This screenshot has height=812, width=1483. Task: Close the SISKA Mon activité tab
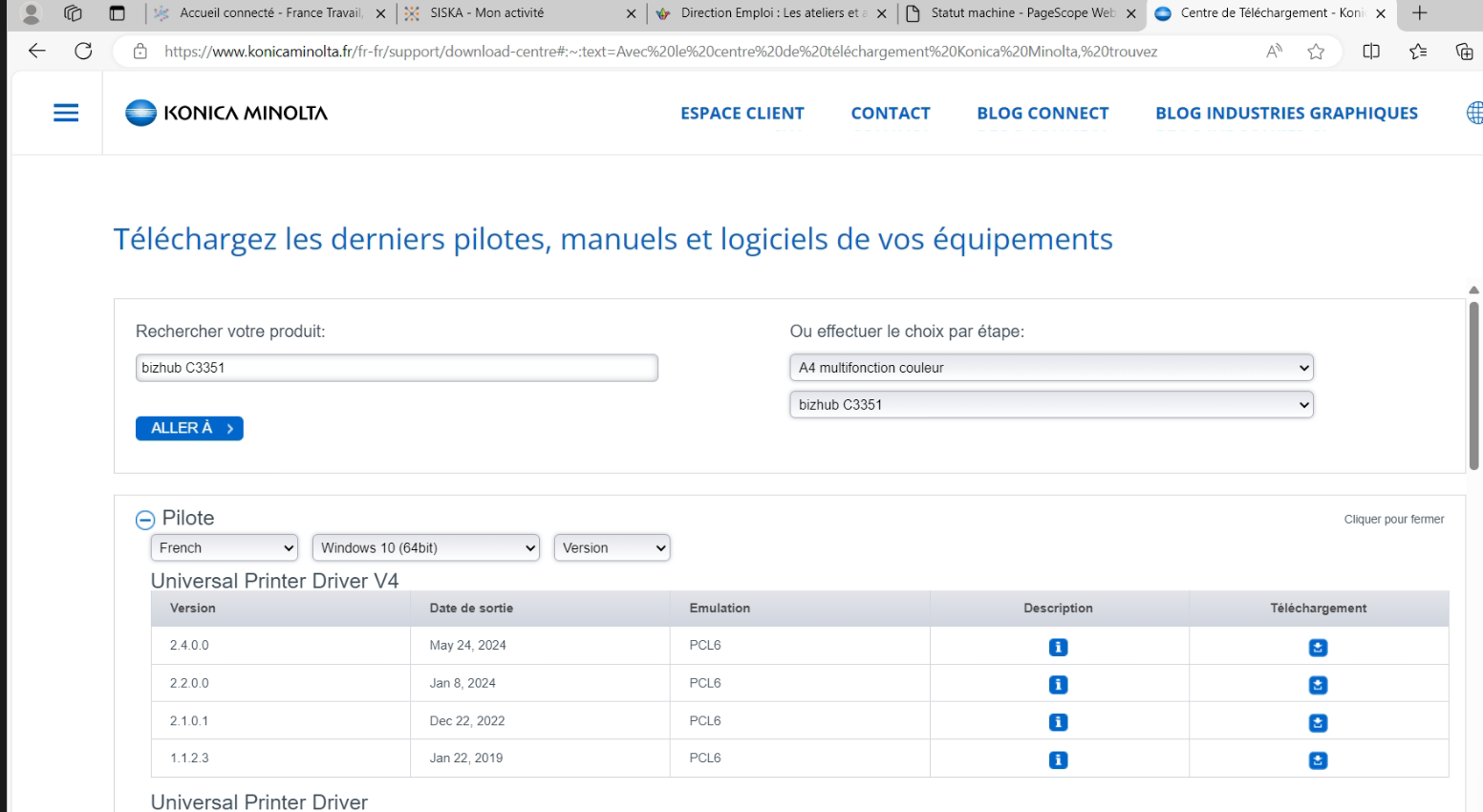tap(631, 13)
